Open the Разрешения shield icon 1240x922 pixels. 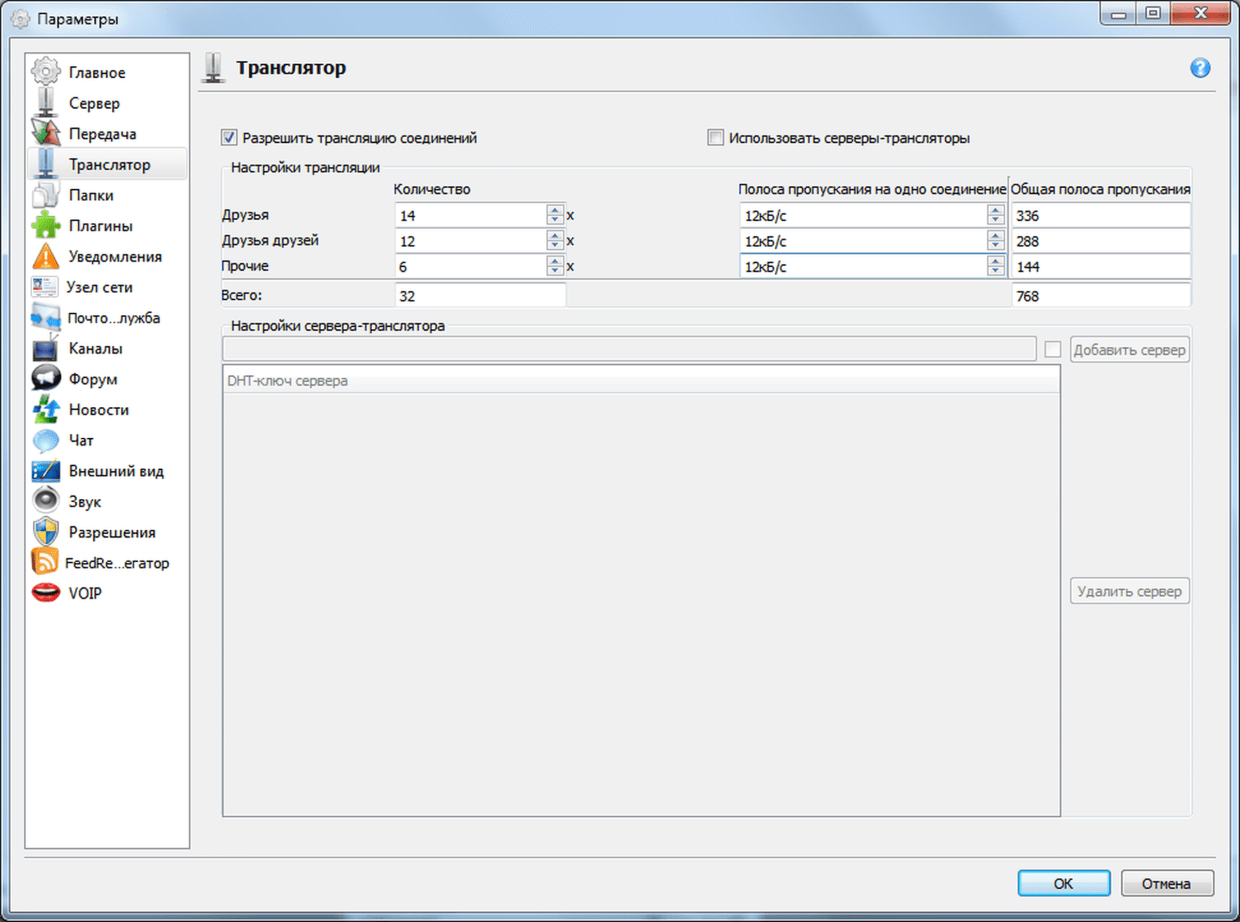coord(46,532)
